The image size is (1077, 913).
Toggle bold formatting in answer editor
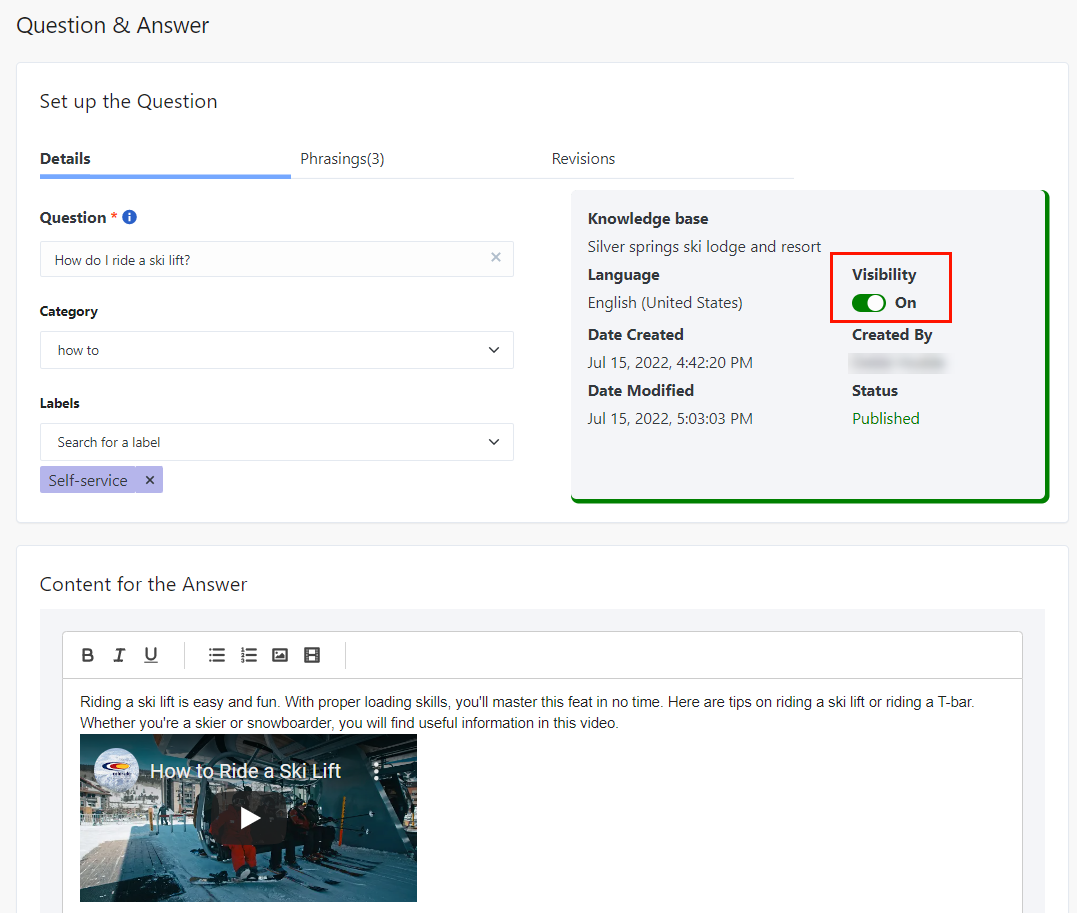pyautogui.click(x=87, y=655)
